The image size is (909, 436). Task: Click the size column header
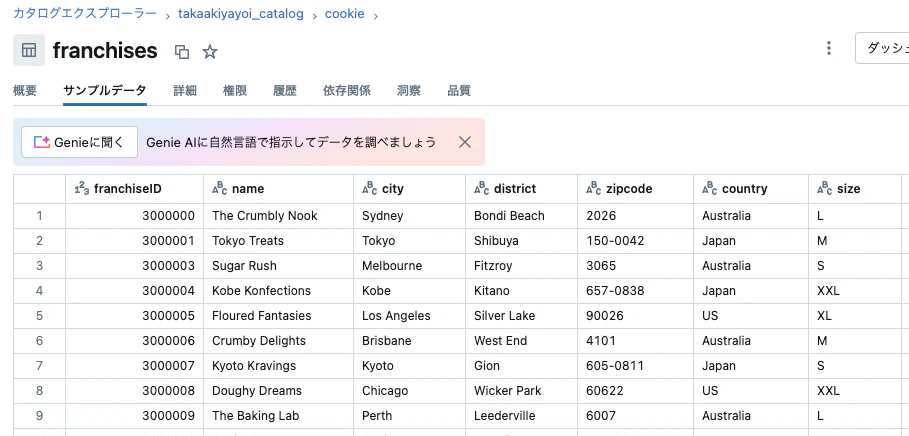[855, 189]
